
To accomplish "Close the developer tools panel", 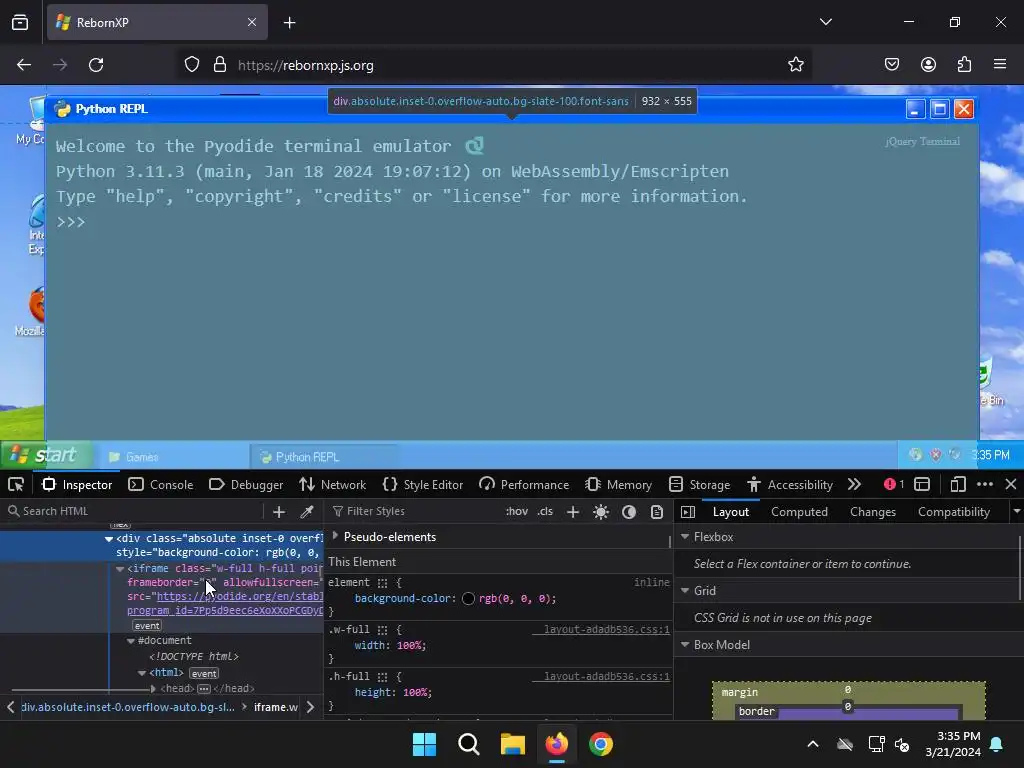I will (x=1011, y=485).
